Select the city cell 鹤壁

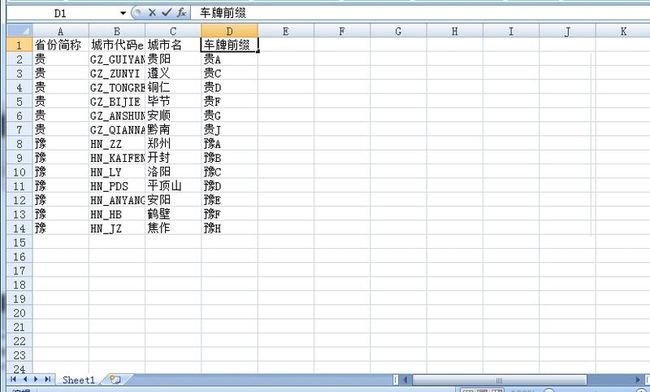(x=173, y=214)
